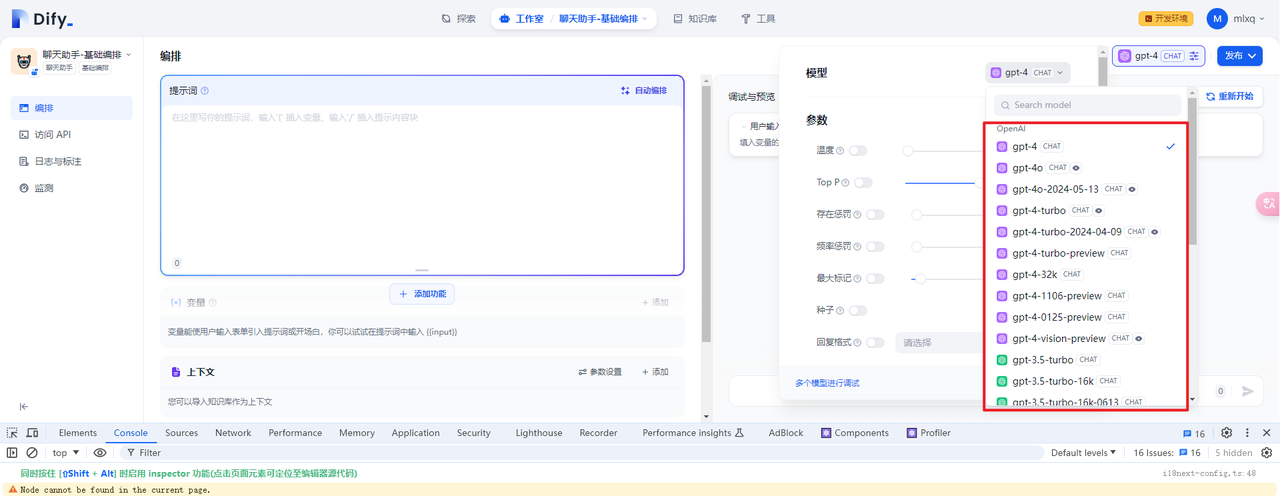Open 知识库 (Knowledge) in the top navigation
Screen dimensions: 1280x502
(x=695, y=19)
